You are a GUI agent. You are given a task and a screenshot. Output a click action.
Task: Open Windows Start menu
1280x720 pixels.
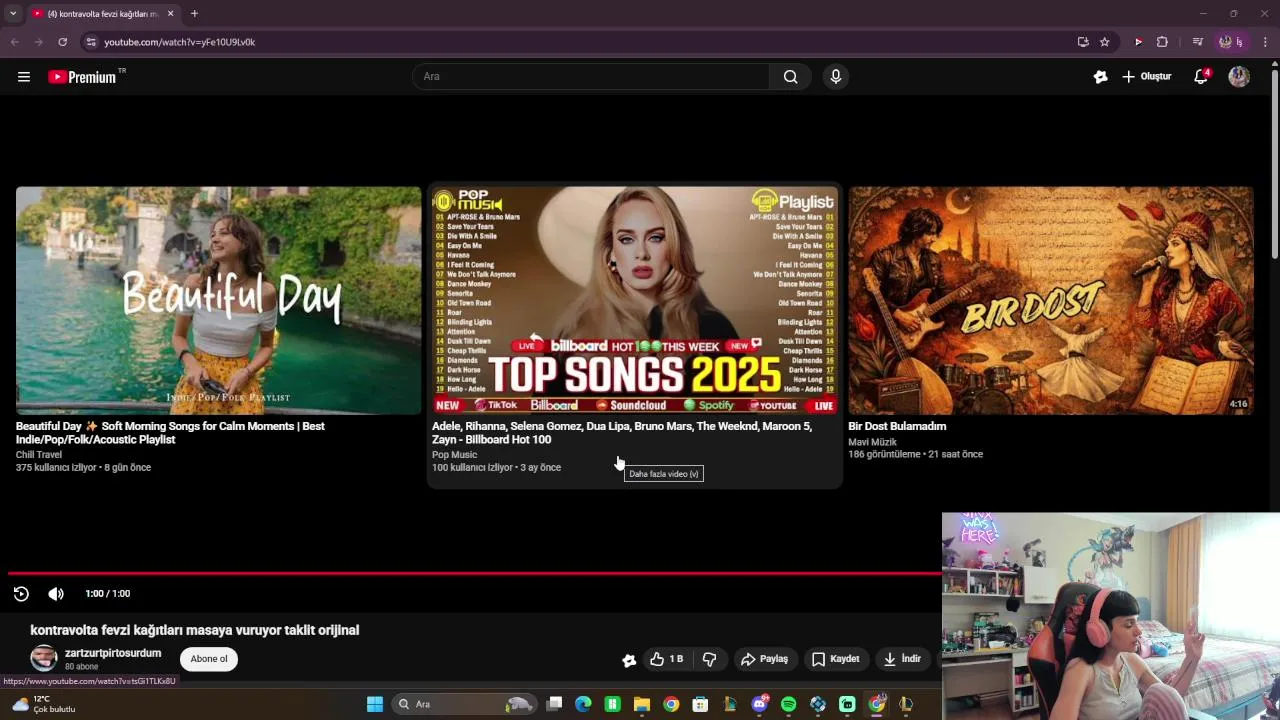pos(375,704)
